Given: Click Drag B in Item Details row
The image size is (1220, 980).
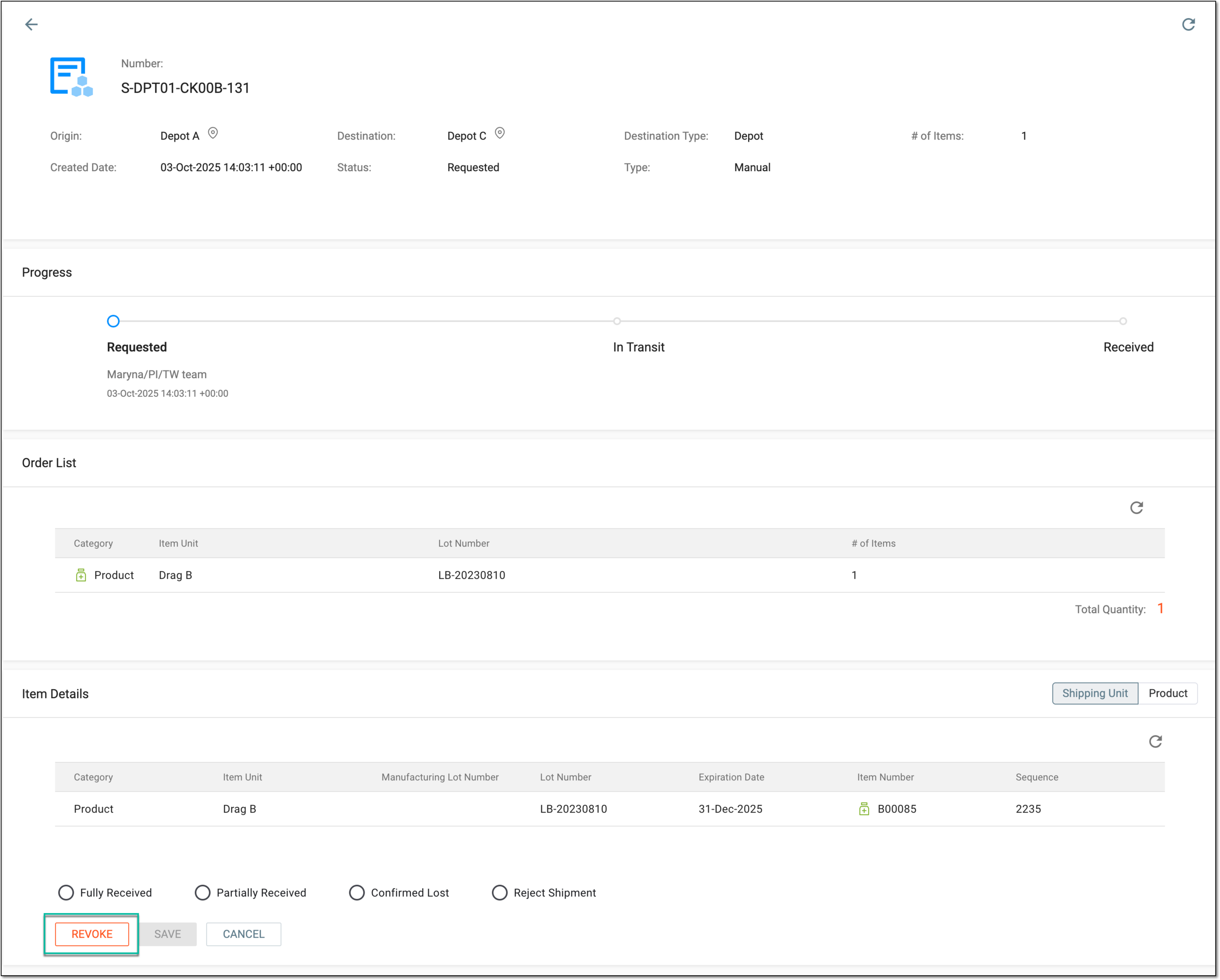Looking at the screenshot, I should [239, 809].
